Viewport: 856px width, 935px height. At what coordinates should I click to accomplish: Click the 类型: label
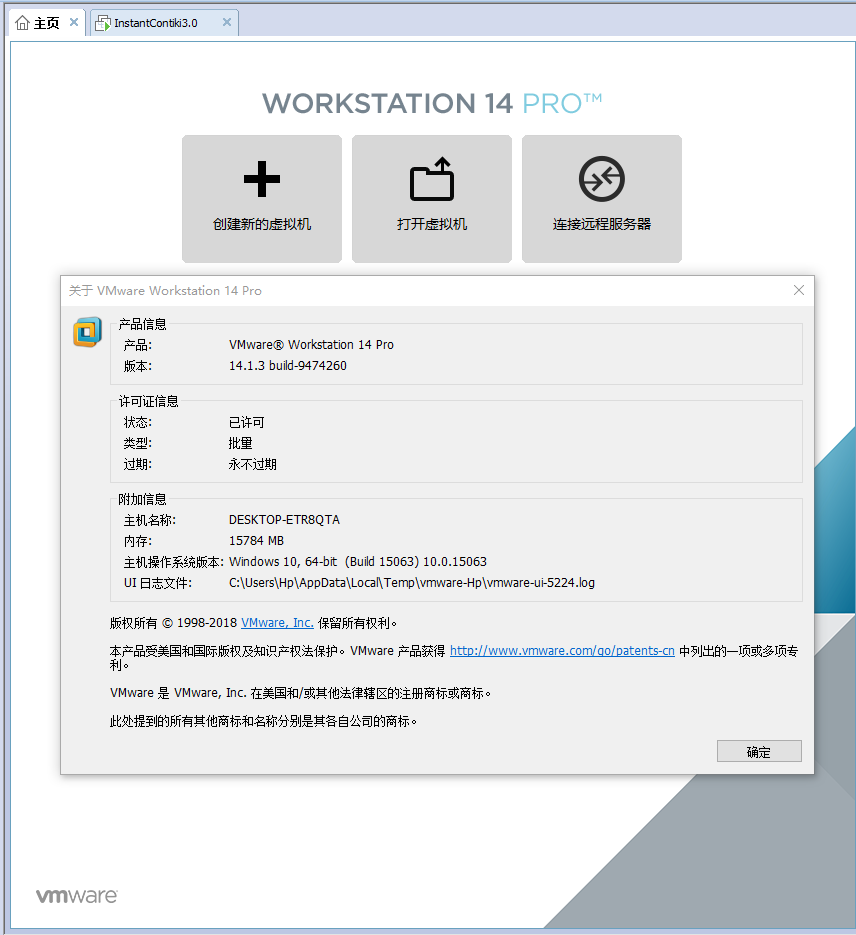pyautogui.click(x=138, y=444)
